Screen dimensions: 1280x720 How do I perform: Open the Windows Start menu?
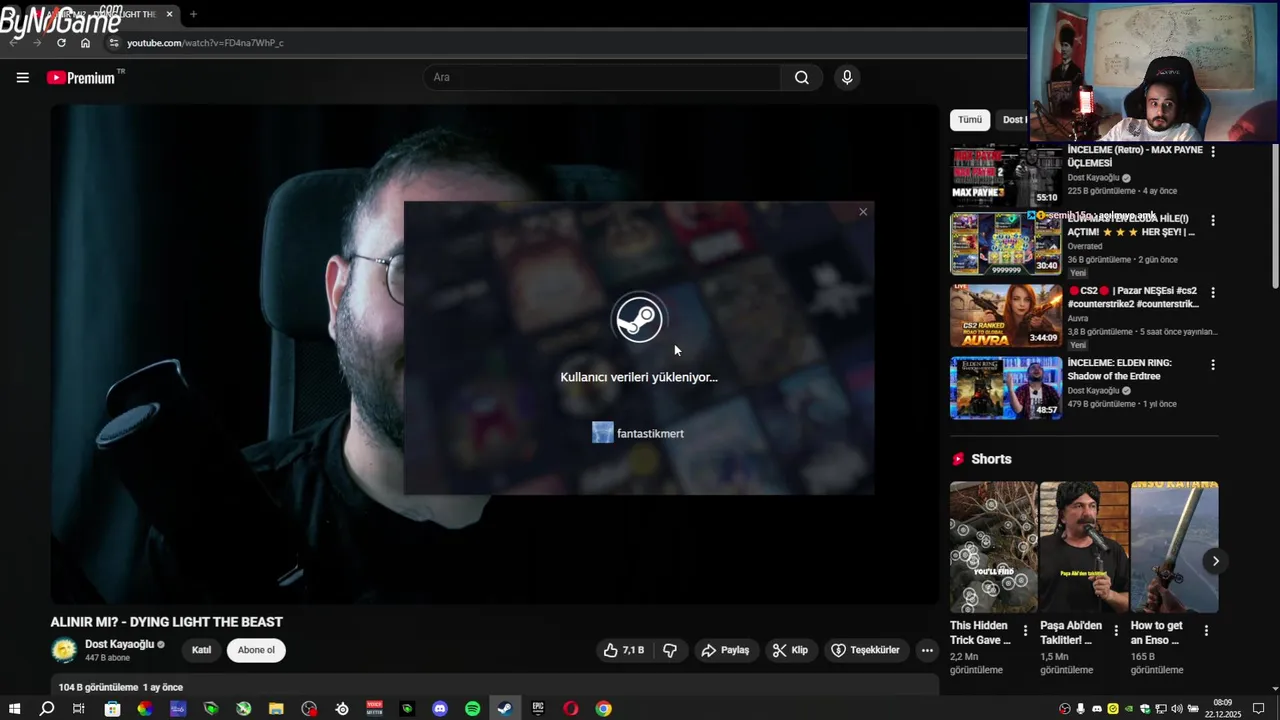[x=15, y=709]
